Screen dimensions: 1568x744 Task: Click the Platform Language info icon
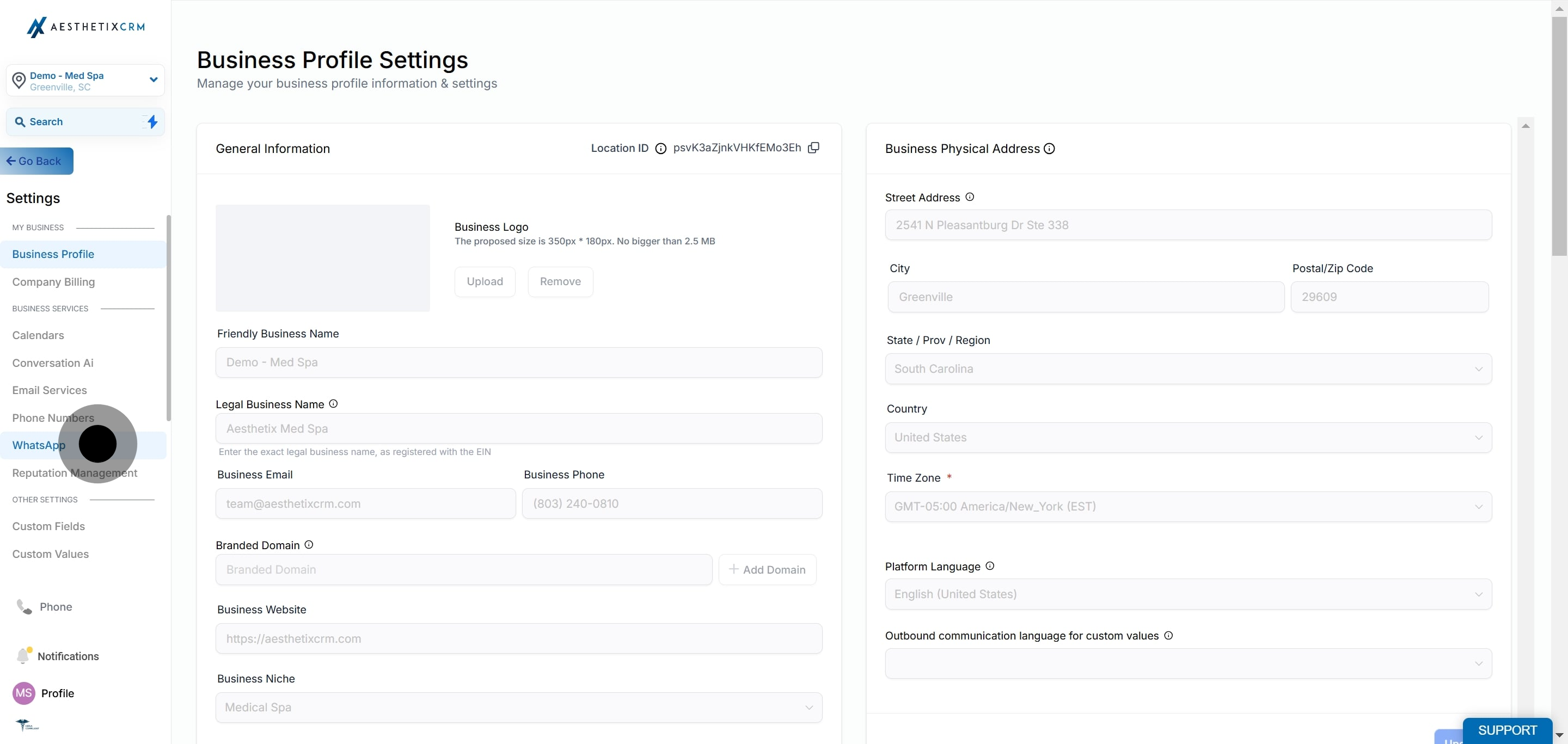pyautogui.click(x=990, y=566)
